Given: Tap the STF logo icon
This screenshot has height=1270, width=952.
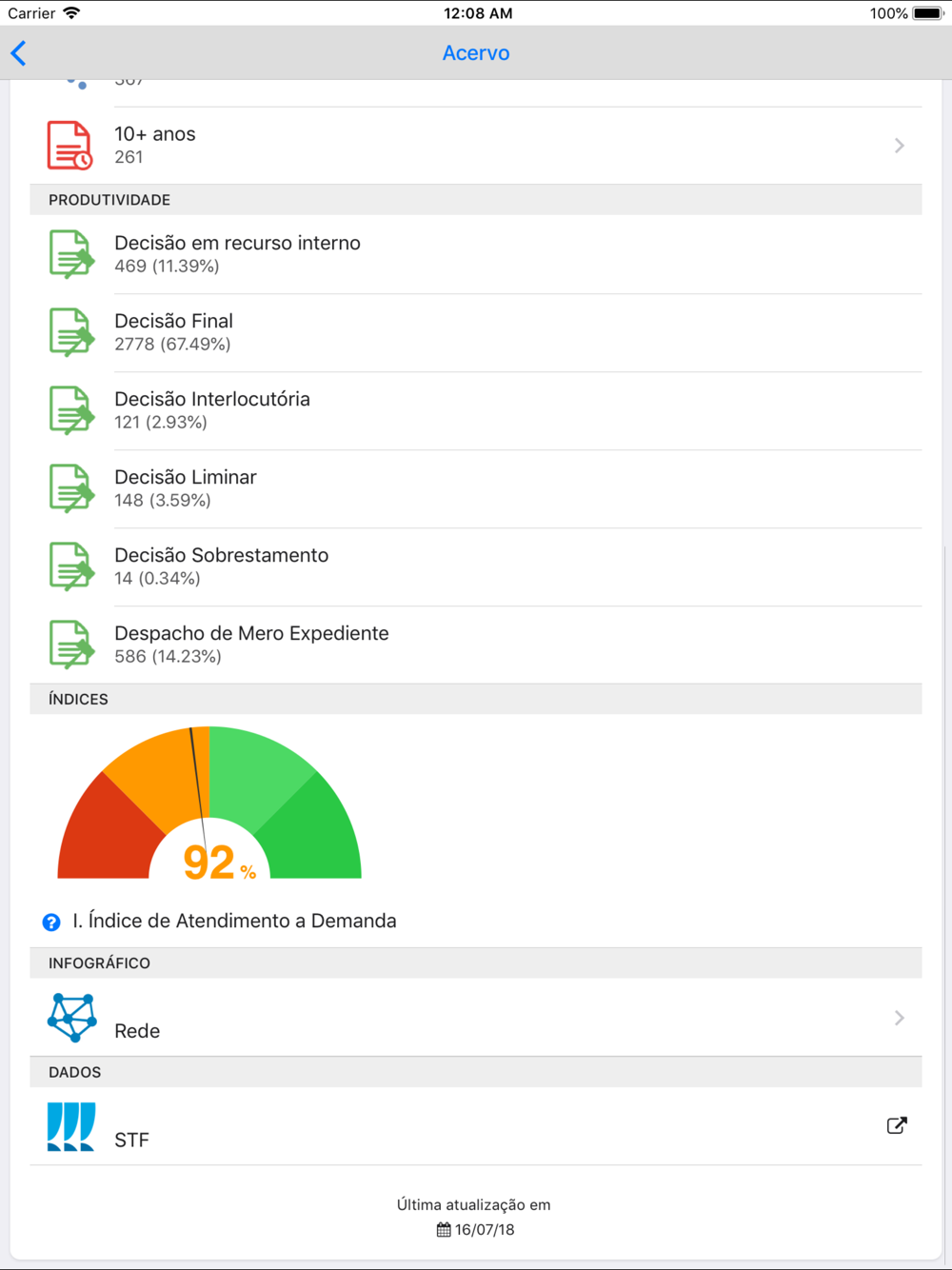Looking at the screenshot, I should point(71,1126).
